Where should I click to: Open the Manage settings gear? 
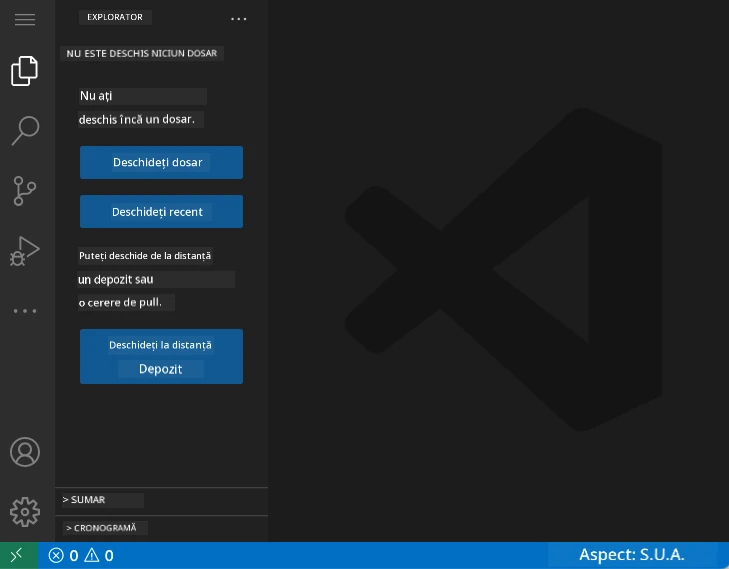click(25, 512)
